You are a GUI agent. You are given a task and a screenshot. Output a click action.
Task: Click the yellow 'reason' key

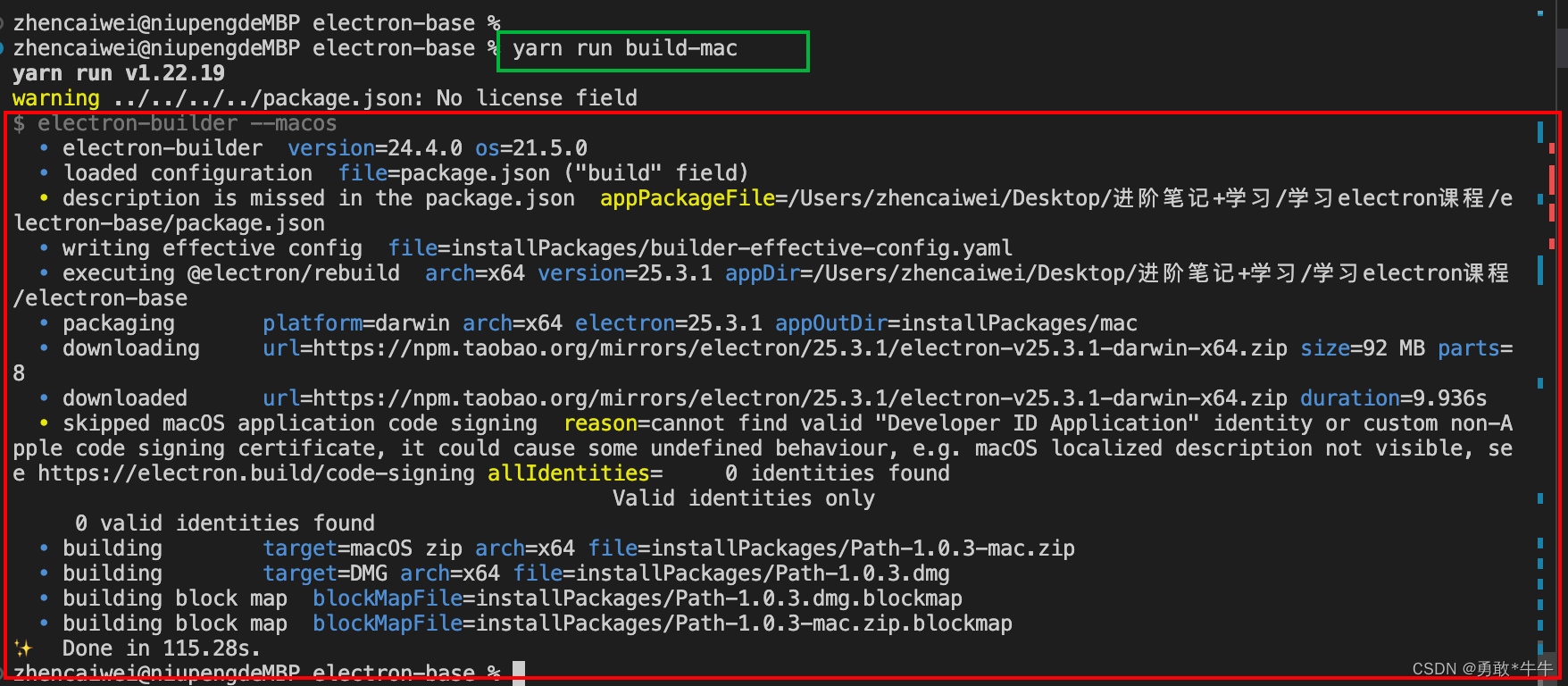(x=600, y=423)
